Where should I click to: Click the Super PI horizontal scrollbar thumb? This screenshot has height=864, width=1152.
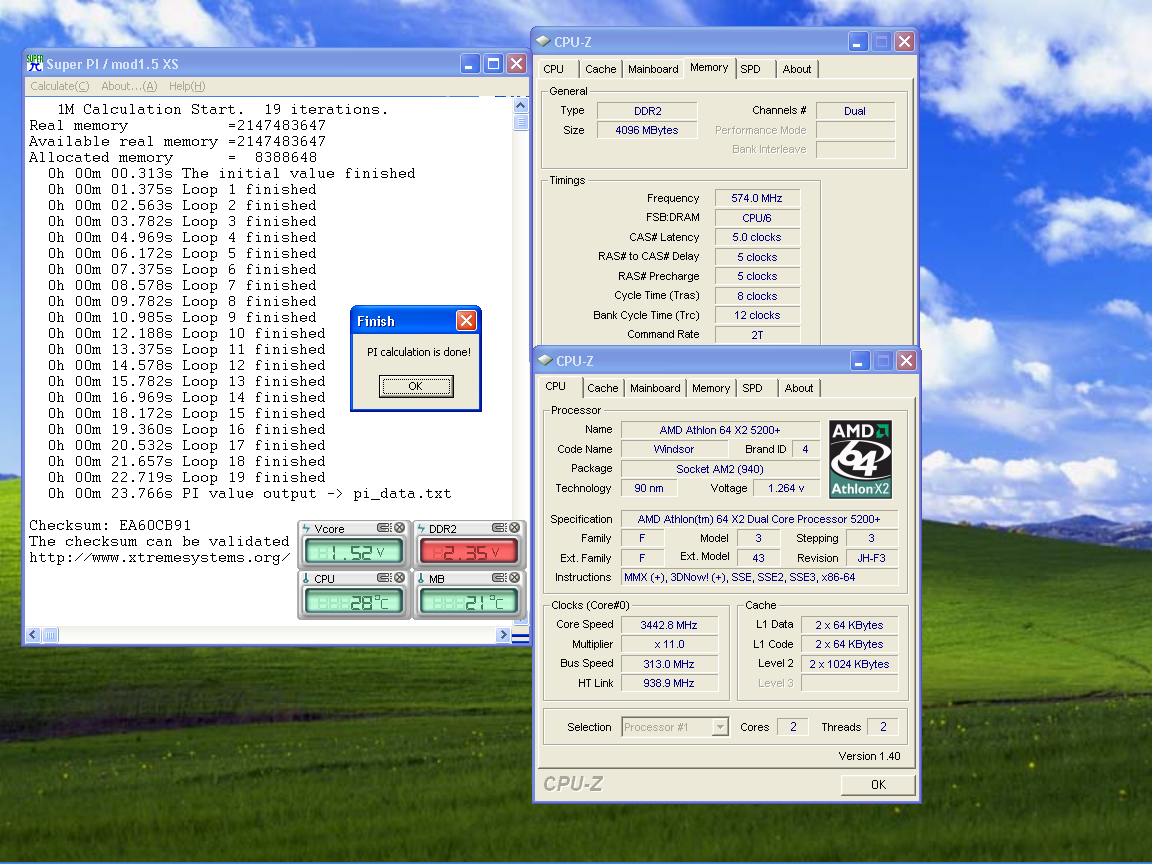50,635
